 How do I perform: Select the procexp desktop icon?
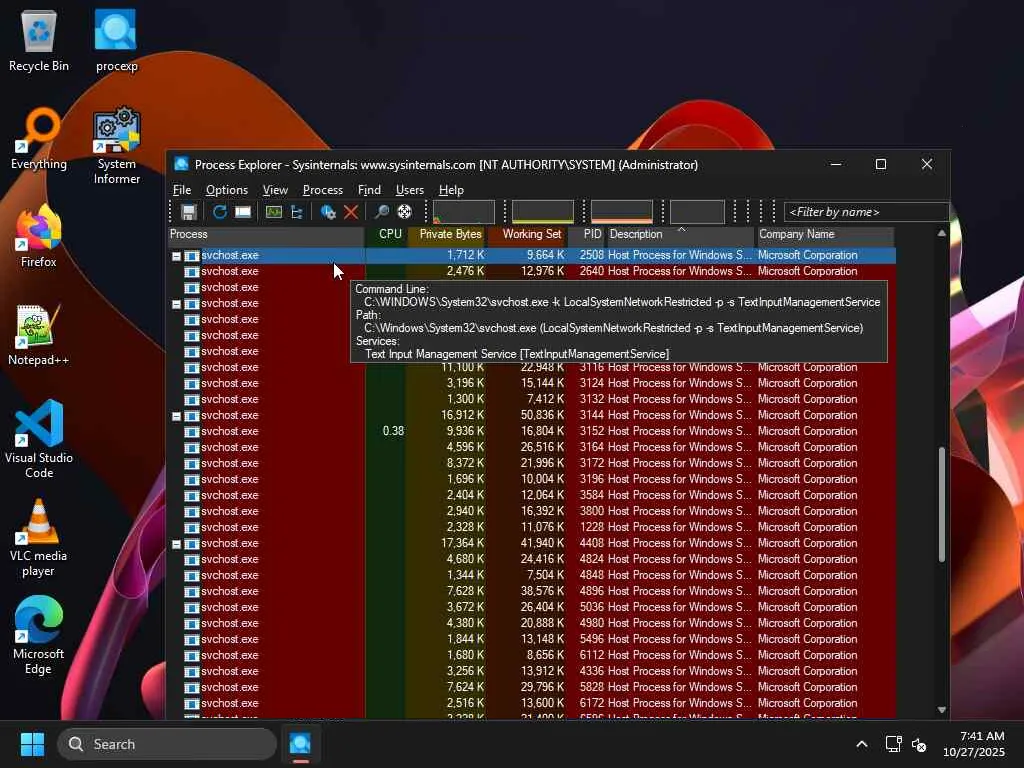tap(116, 40)
